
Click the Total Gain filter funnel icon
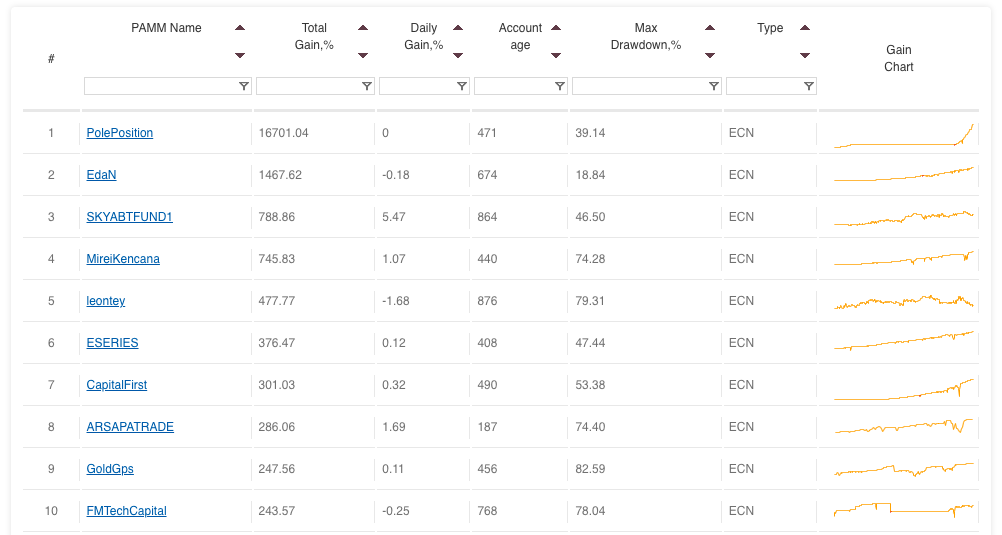tap(367, 86)
